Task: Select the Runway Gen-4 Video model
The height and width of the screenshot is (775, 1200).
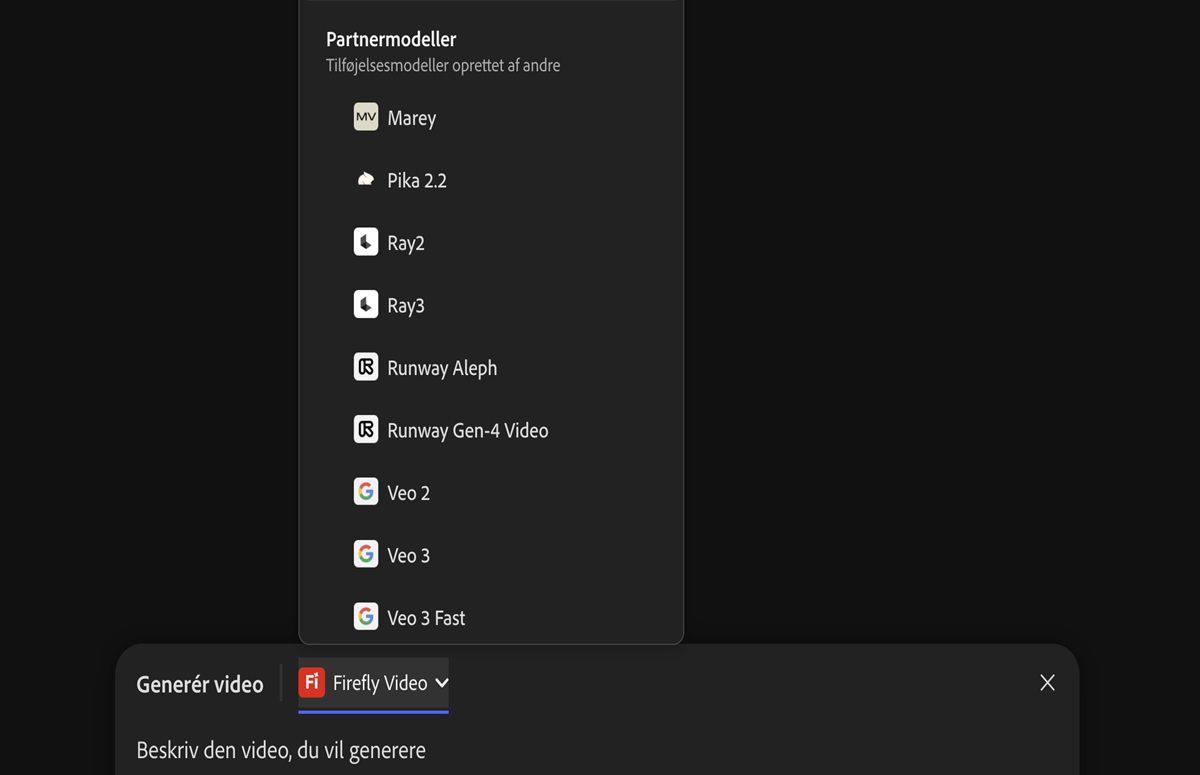Action: pyautogui.click(x=467, y=431)
